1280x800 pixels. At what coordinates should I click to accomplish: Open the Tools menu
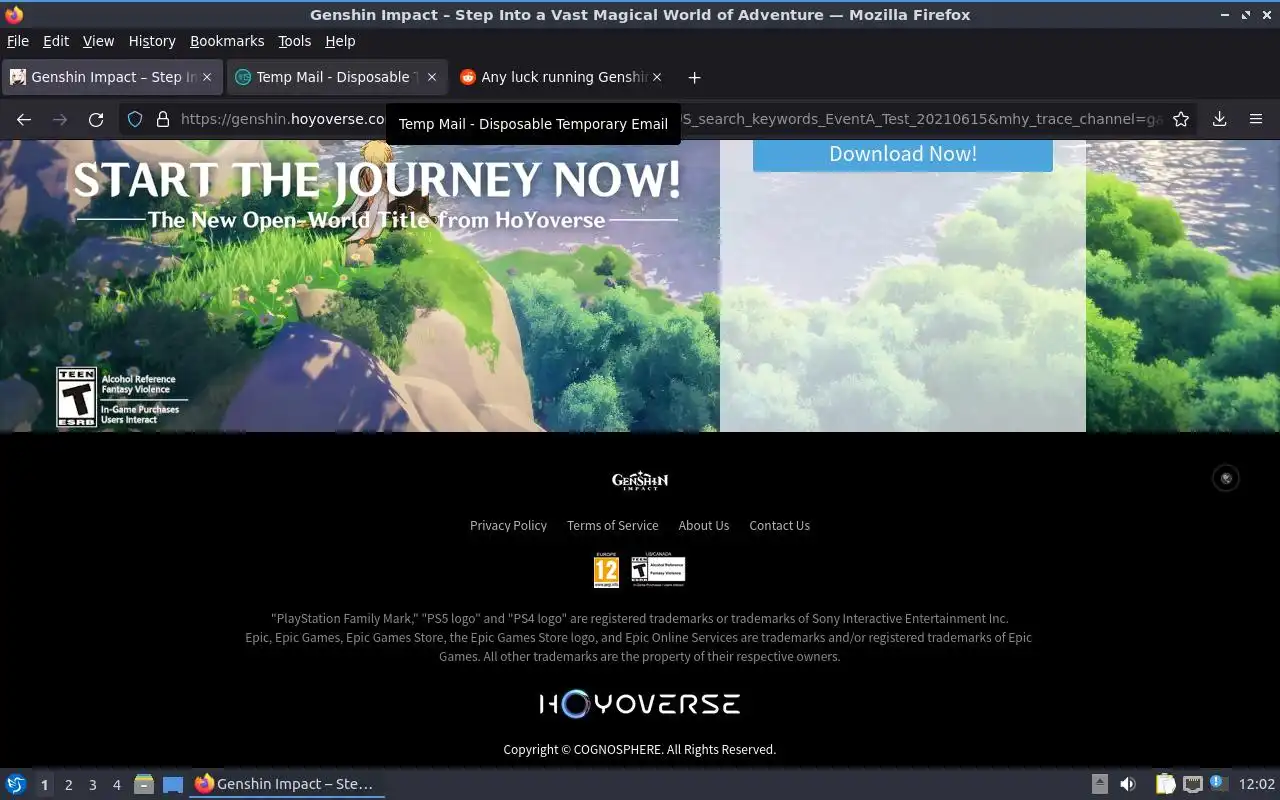point(295,41)
